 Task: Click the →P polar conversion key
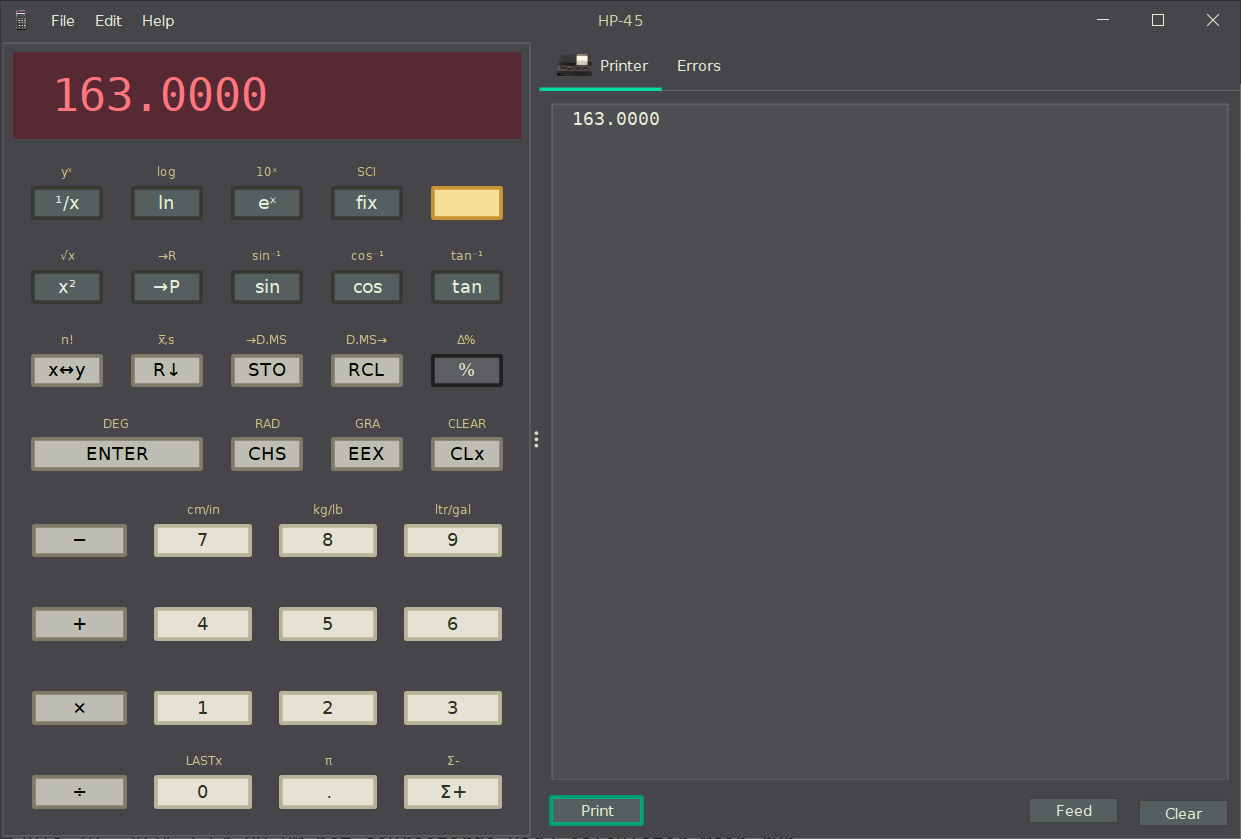coord(167,287)
